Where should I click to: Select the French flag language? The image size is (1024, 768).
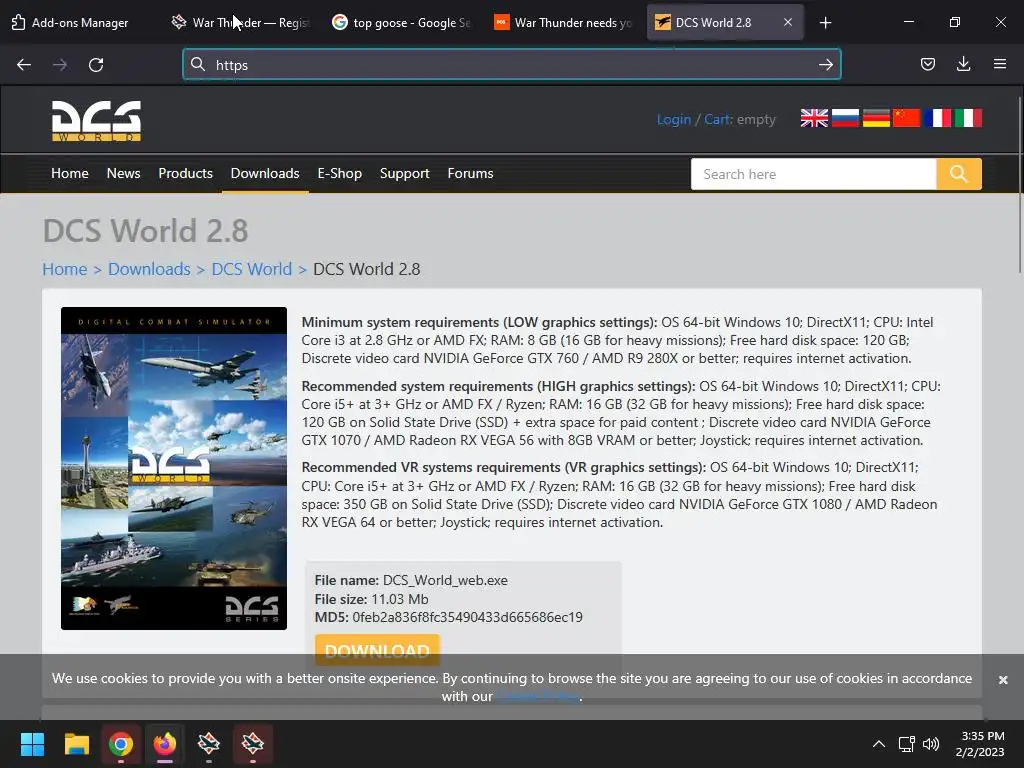coord(937,118)
